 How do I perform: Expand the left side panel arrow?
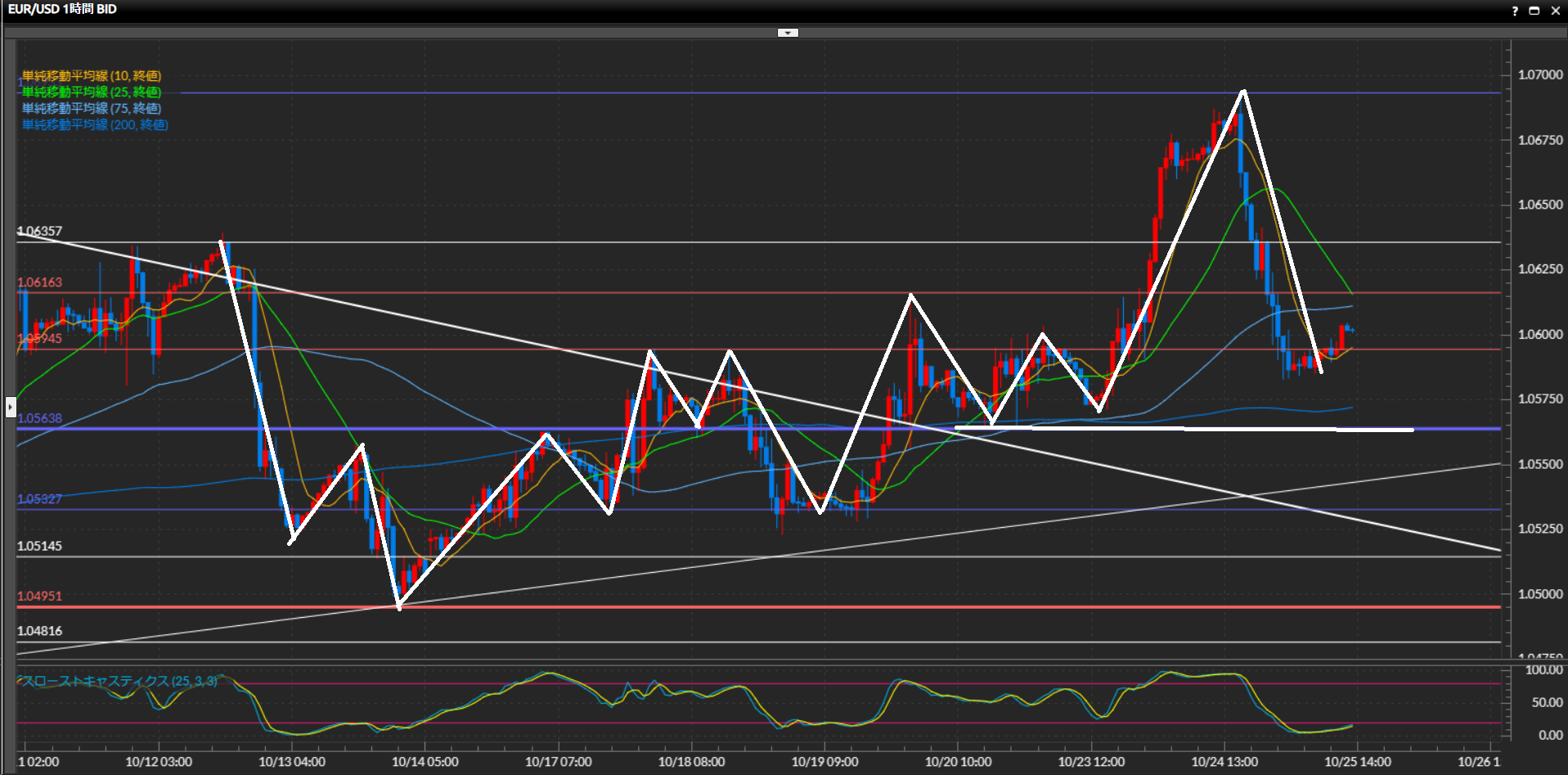pyautogui.click(x=11, y=406)
